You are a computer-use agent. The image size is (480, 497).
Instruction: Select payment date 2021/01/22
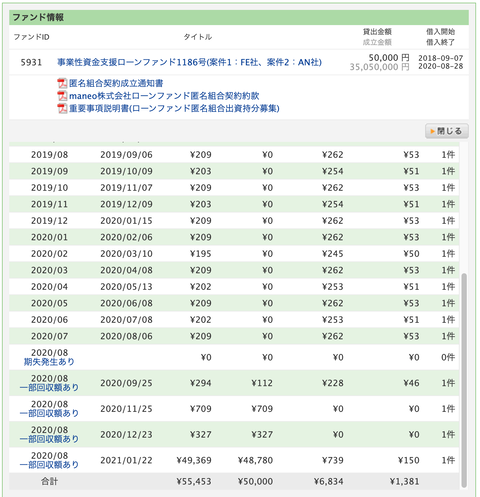(x=126, y=460)
